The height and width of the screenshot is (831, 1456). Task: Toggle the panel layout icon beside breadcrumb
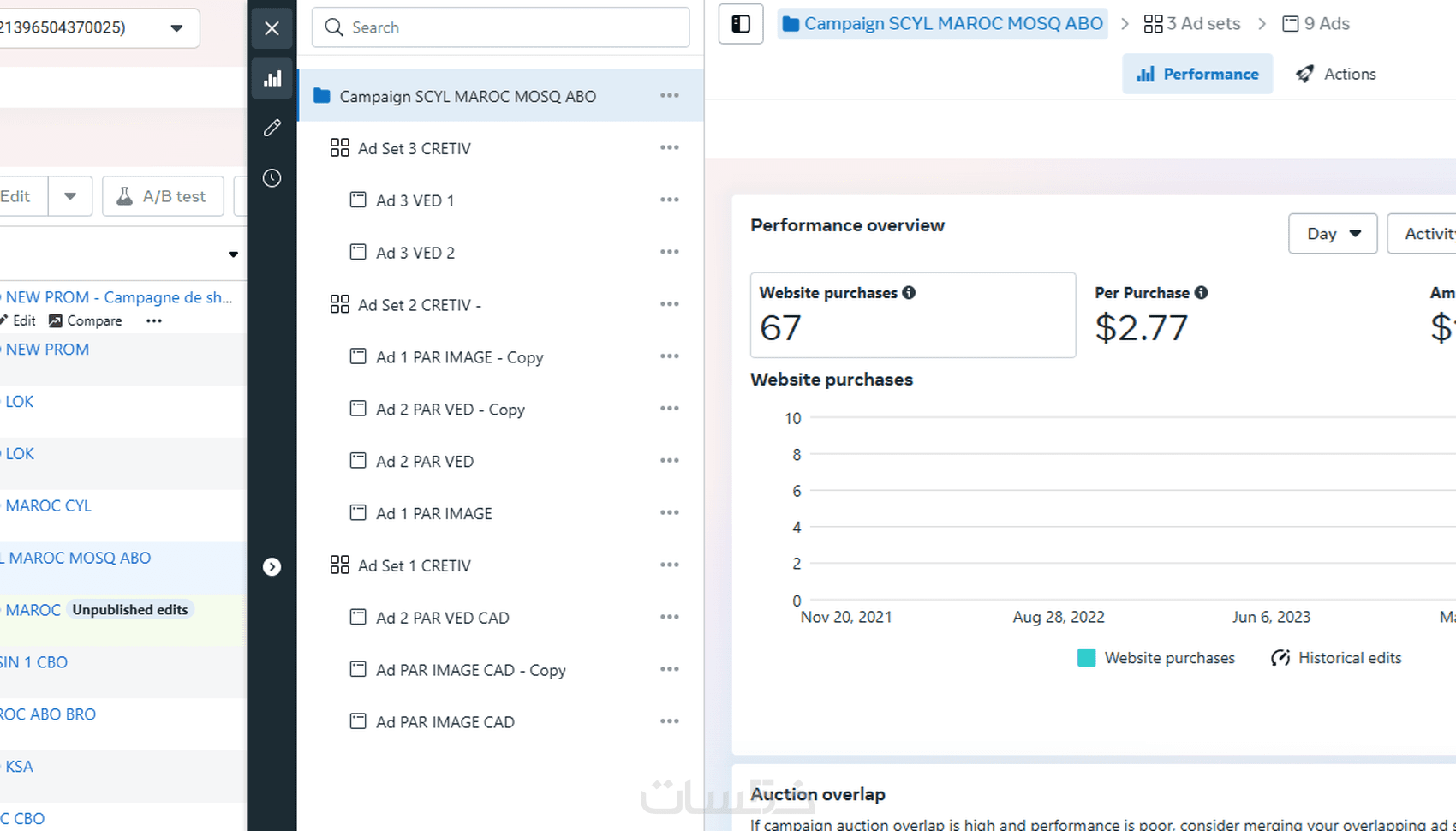coord(741,24)
